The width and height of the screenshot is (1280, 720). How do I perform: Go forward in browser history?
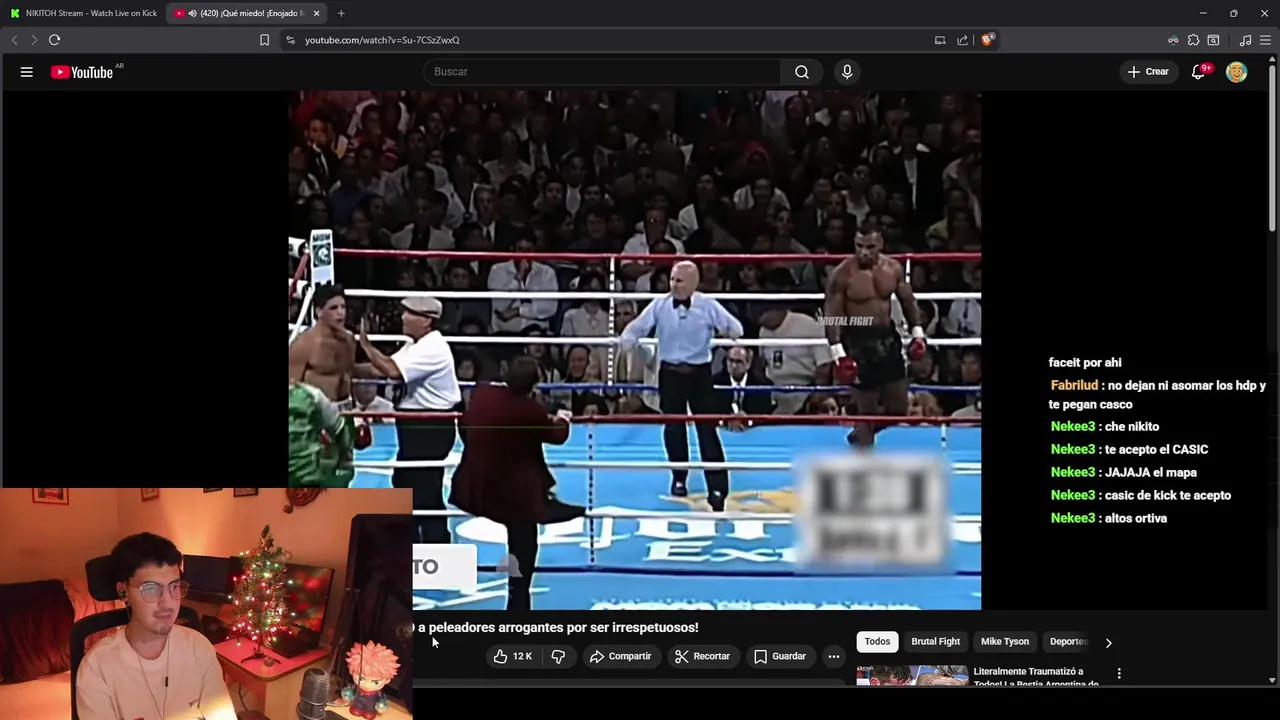pyautogui.click(x=34, y=40)
